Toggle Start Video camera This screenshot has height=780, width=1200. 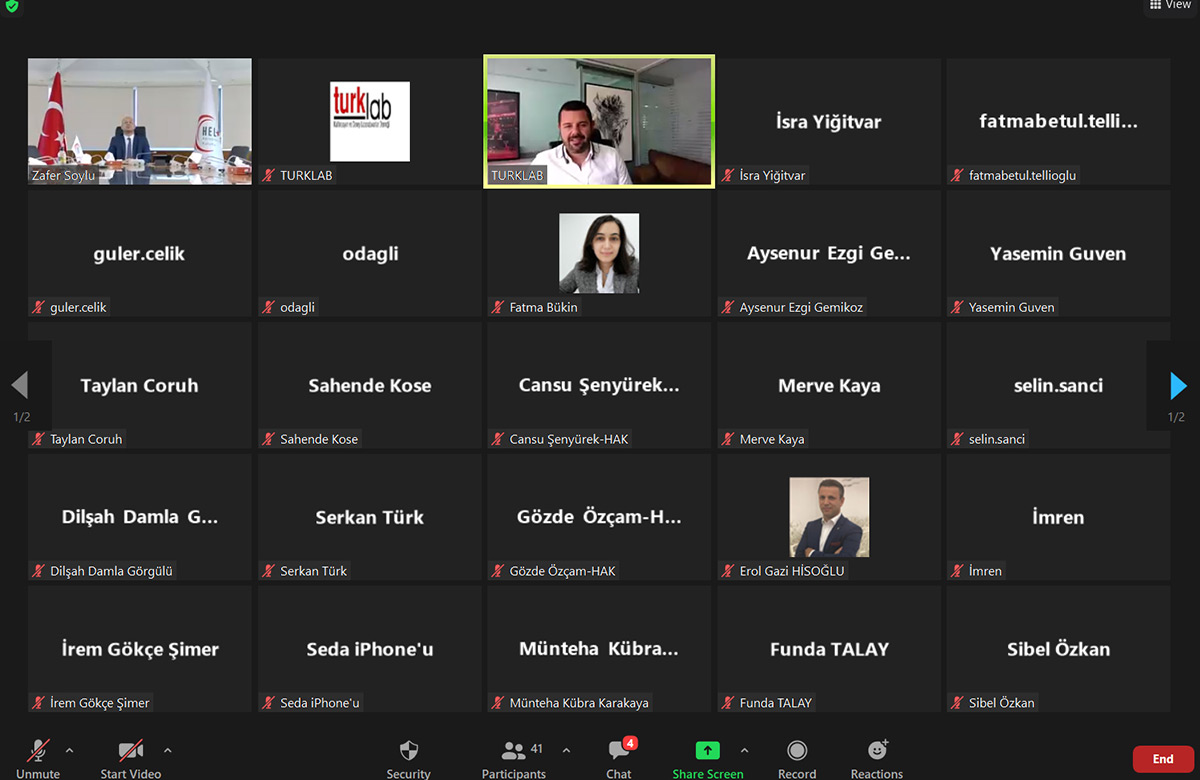pyautogui.click(x=131, y=752)
